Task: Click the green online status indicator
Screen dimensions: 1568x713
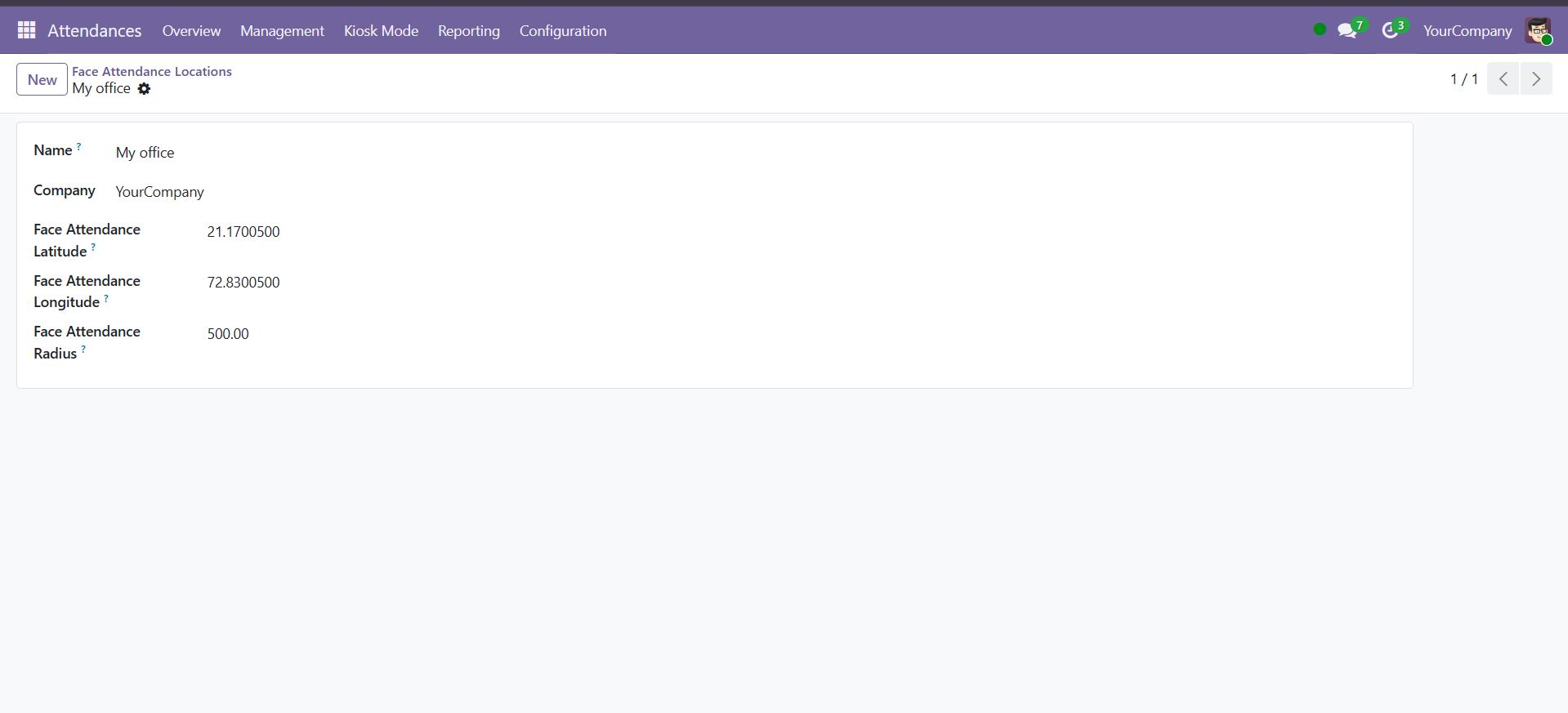Action: tap(1320, 29)
